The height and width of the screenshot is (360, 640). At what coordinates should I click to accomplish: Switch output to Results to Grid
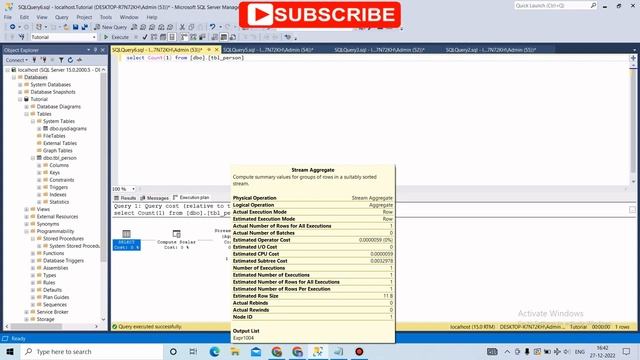click(x=224, y=37)
